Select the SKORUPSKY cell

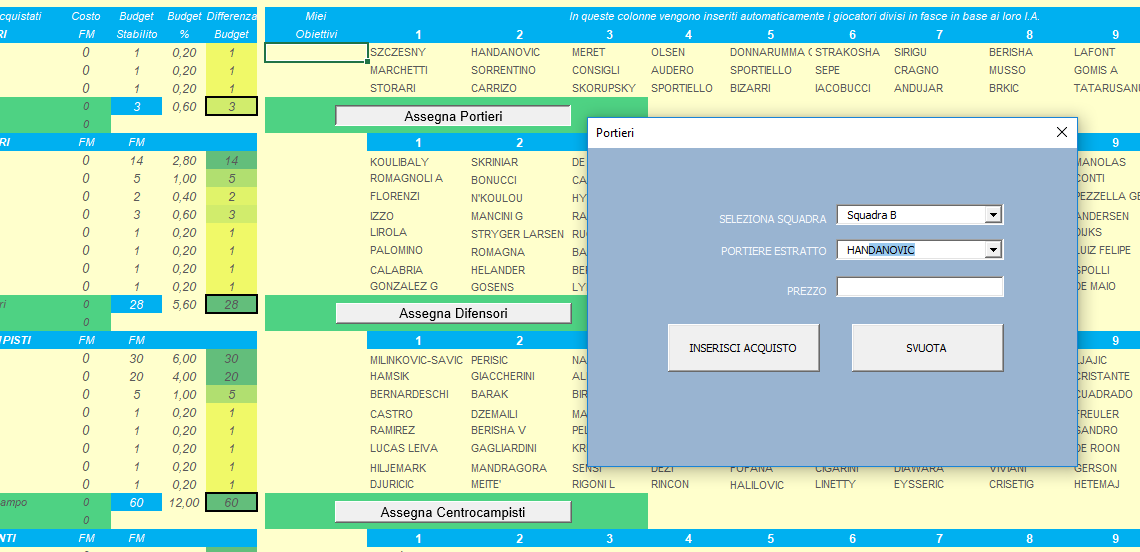coord(604,88)
